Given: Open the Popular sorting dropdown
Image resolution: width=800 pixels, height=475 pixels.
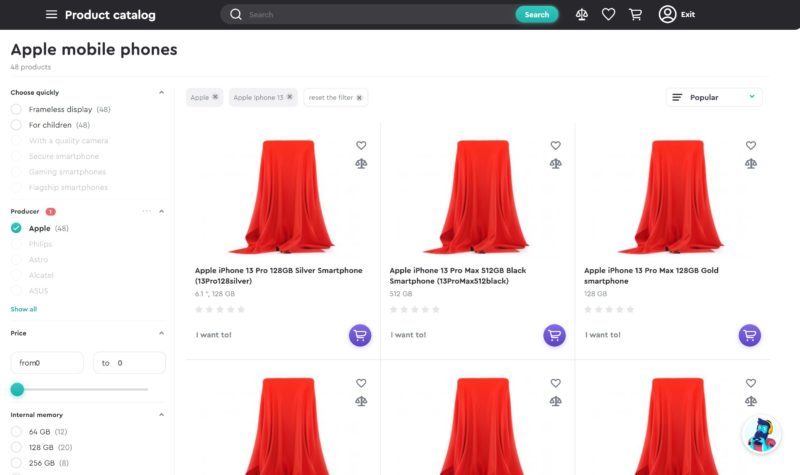Looking at the screenshot, I should coord(714,97).
